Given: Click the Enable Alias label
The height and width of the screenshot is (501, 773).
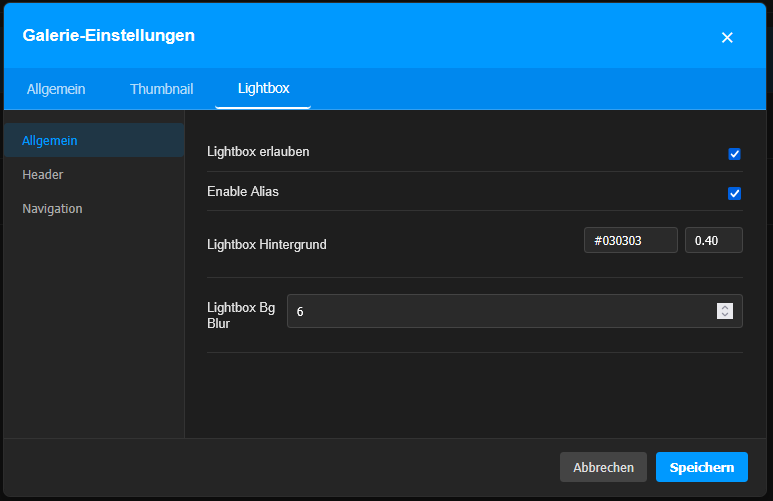Looking at the screenshot, I should pyautogui.click(x=243, y=191).
